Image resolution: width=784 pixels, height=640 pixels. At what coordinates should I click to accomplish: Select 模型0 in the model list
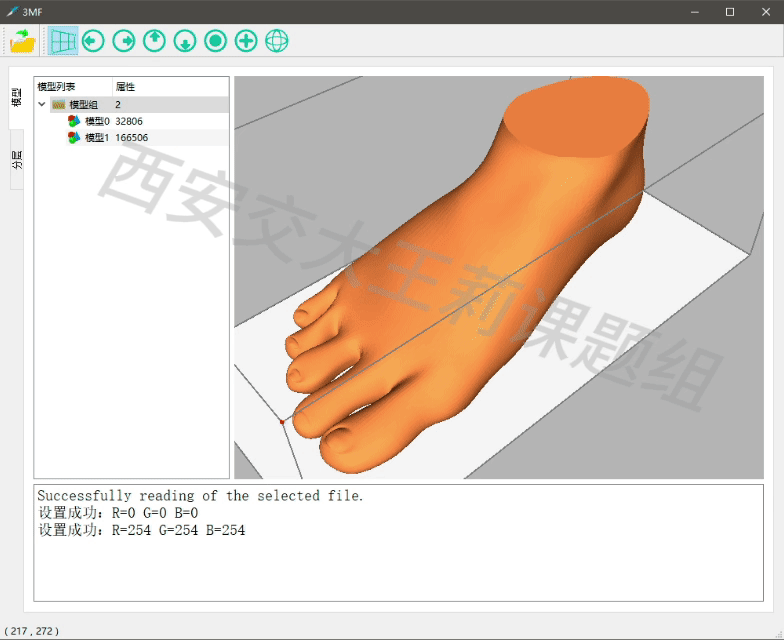[96, 121]
